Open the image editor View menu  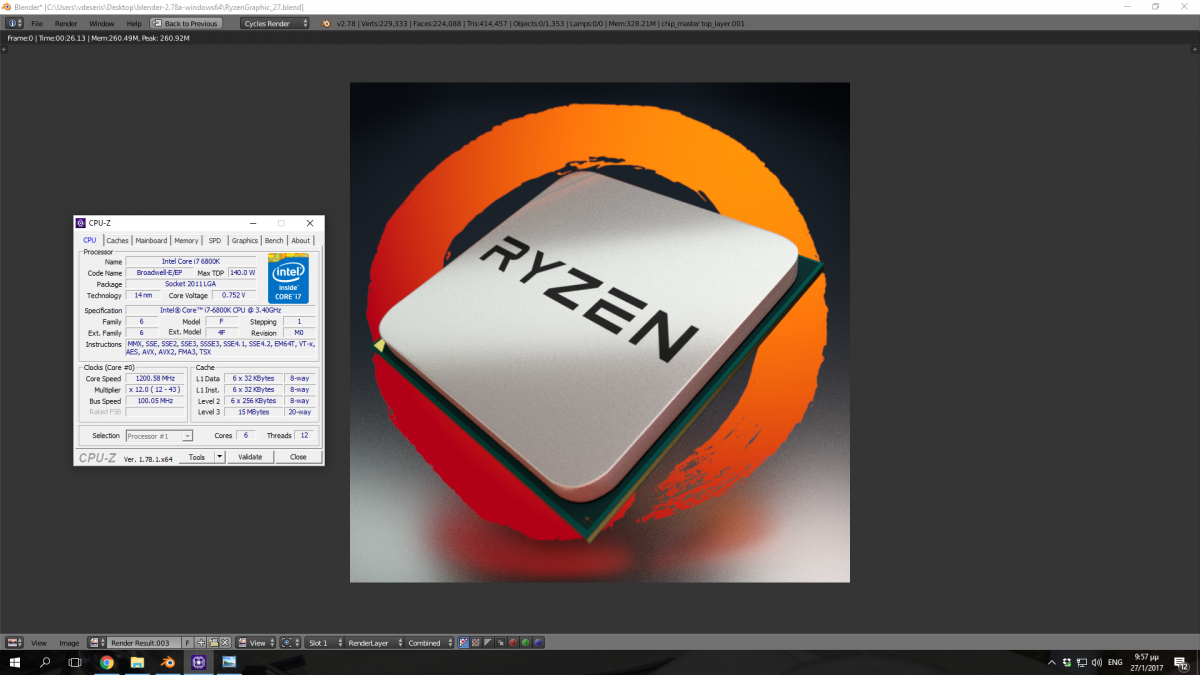tap(39, 643)
